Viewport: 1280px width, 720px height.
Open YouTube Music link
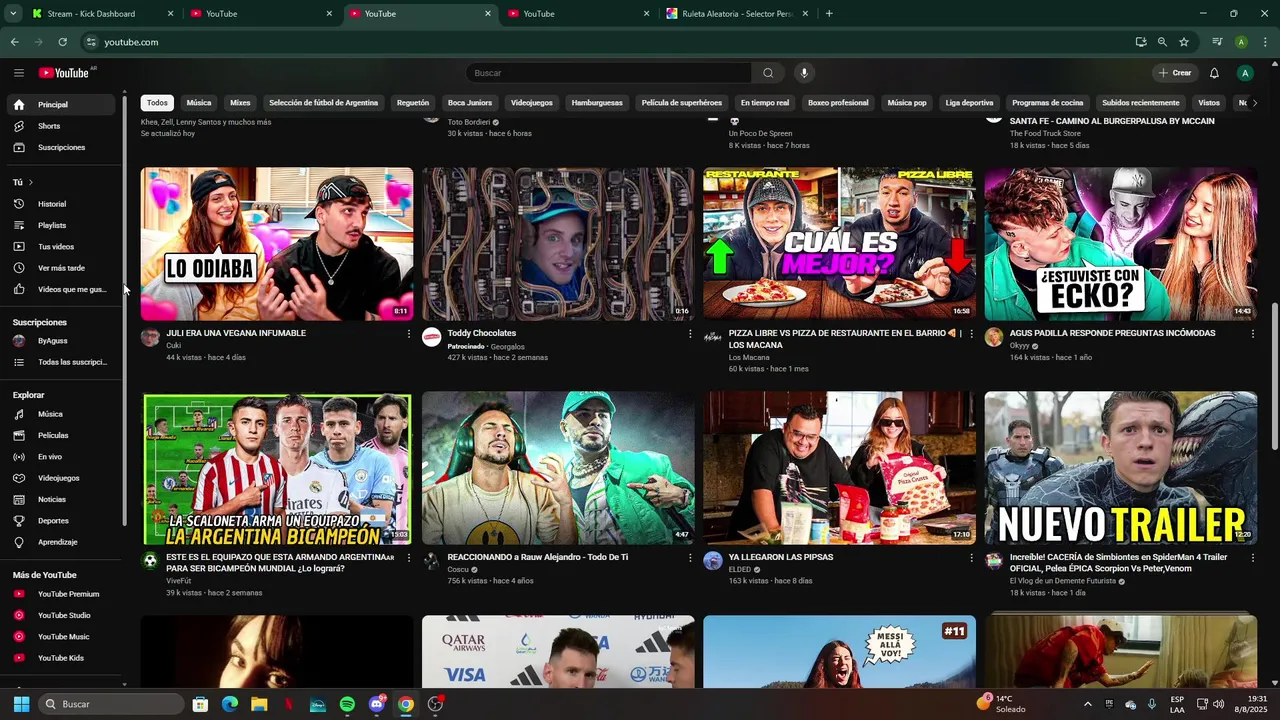(62, 637)
